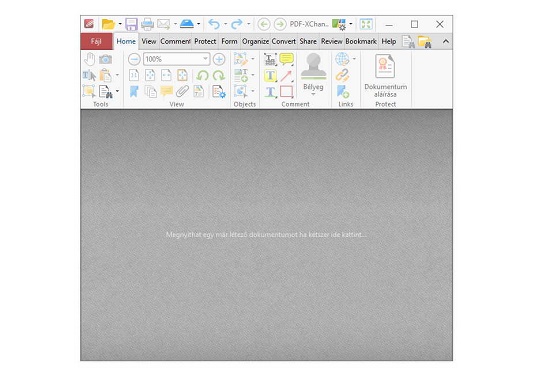Expand the Open folder dropdown arrow

coord(120,24)
